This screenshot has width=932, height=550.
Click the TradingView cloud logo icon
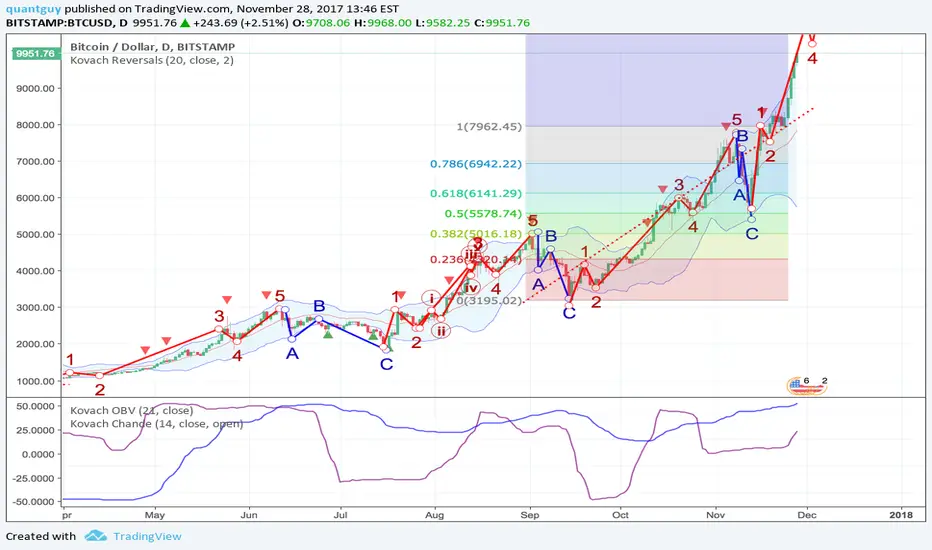click(x=95, y=536)
